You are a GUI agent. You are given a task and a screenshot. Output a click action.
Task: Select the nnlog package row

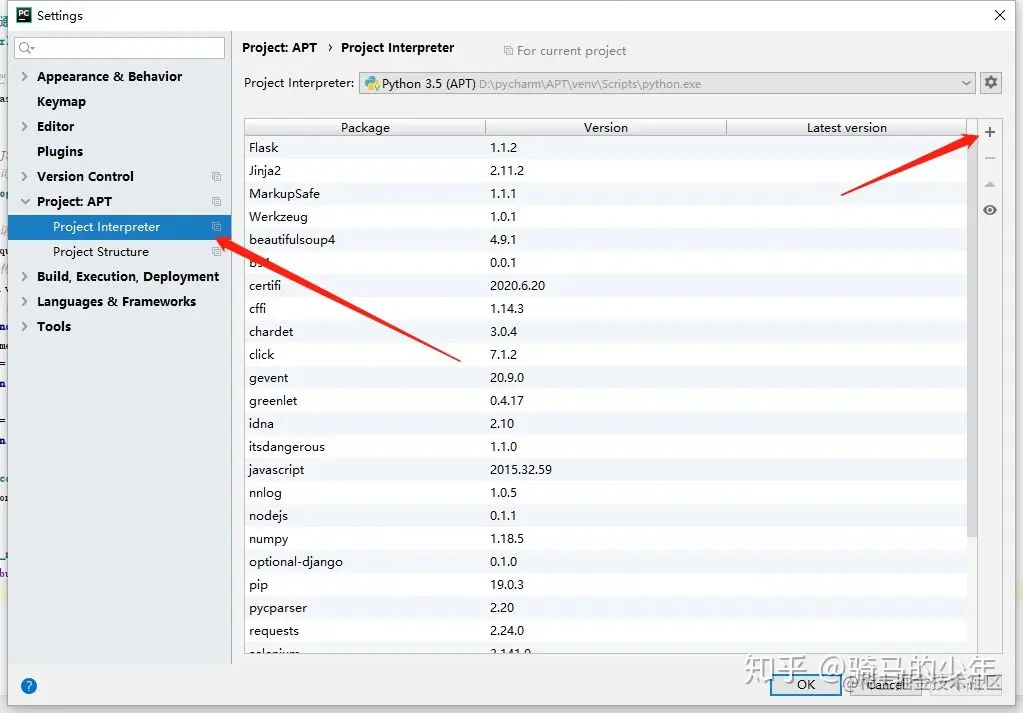pyautogui.click(x=606, y=493)
